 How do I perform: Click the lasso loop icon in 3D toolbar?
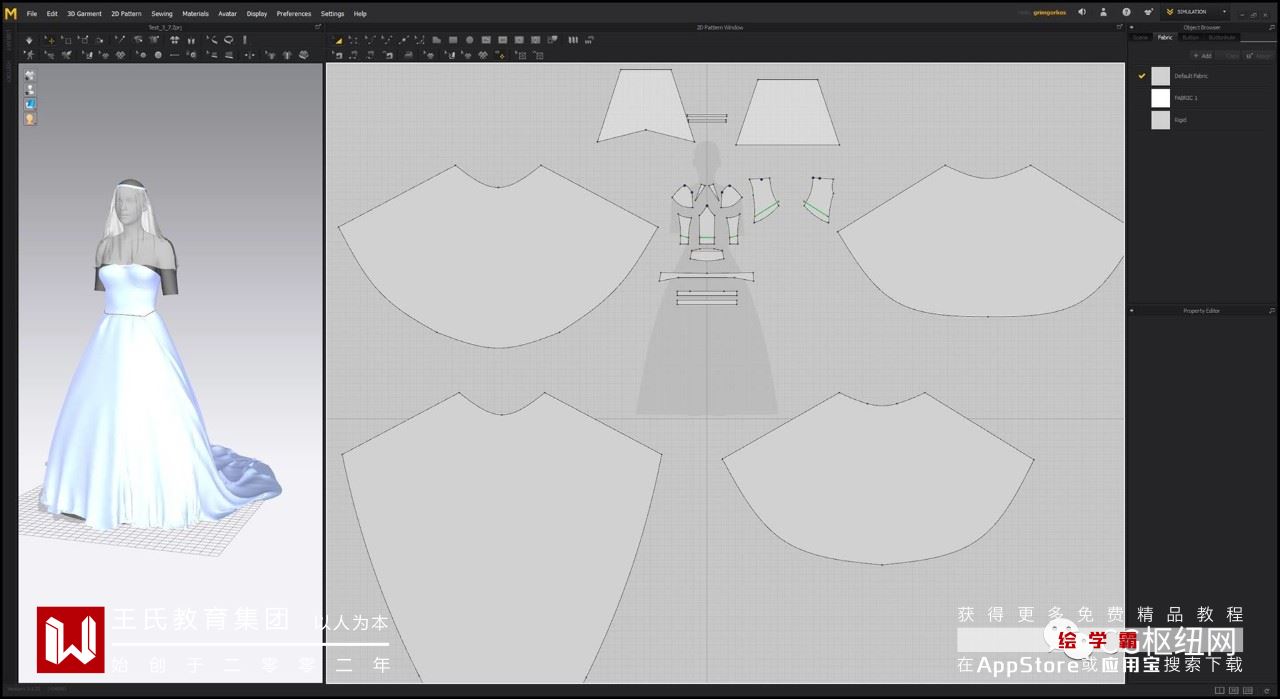[229, 40]
